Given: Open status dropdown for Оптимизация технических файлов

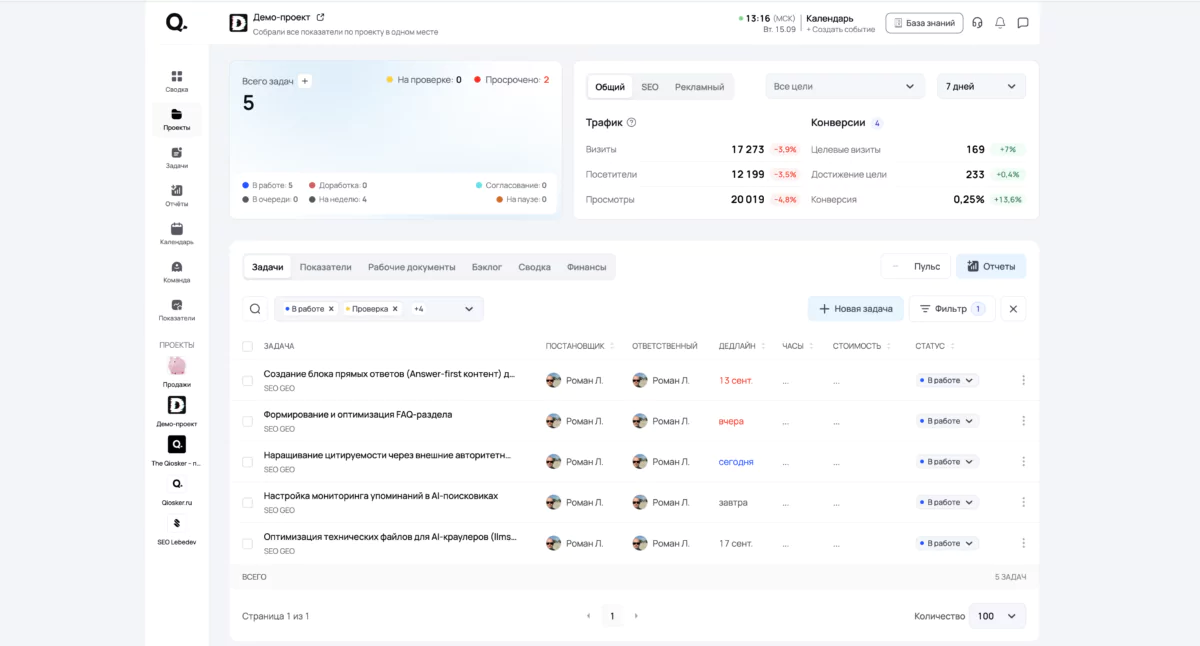Looking at the screenshot, I should pos(948,543).
